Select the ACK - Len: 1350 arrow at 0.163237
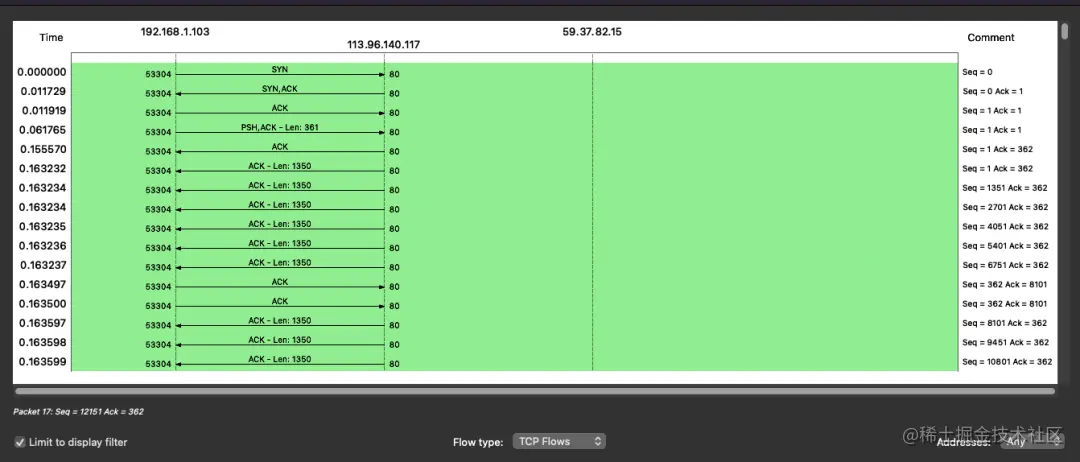The image size is (1080, 462). (x=280, y=267)
